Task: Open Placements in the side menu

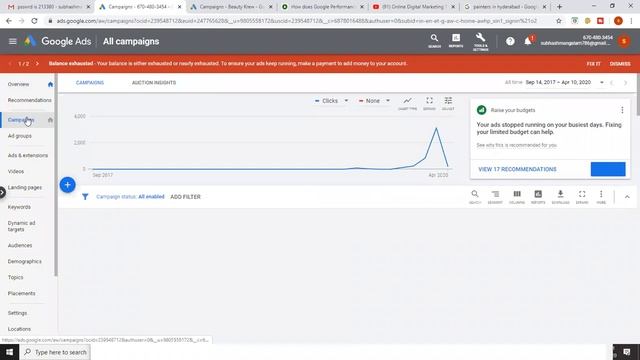Action: (21, 293)
